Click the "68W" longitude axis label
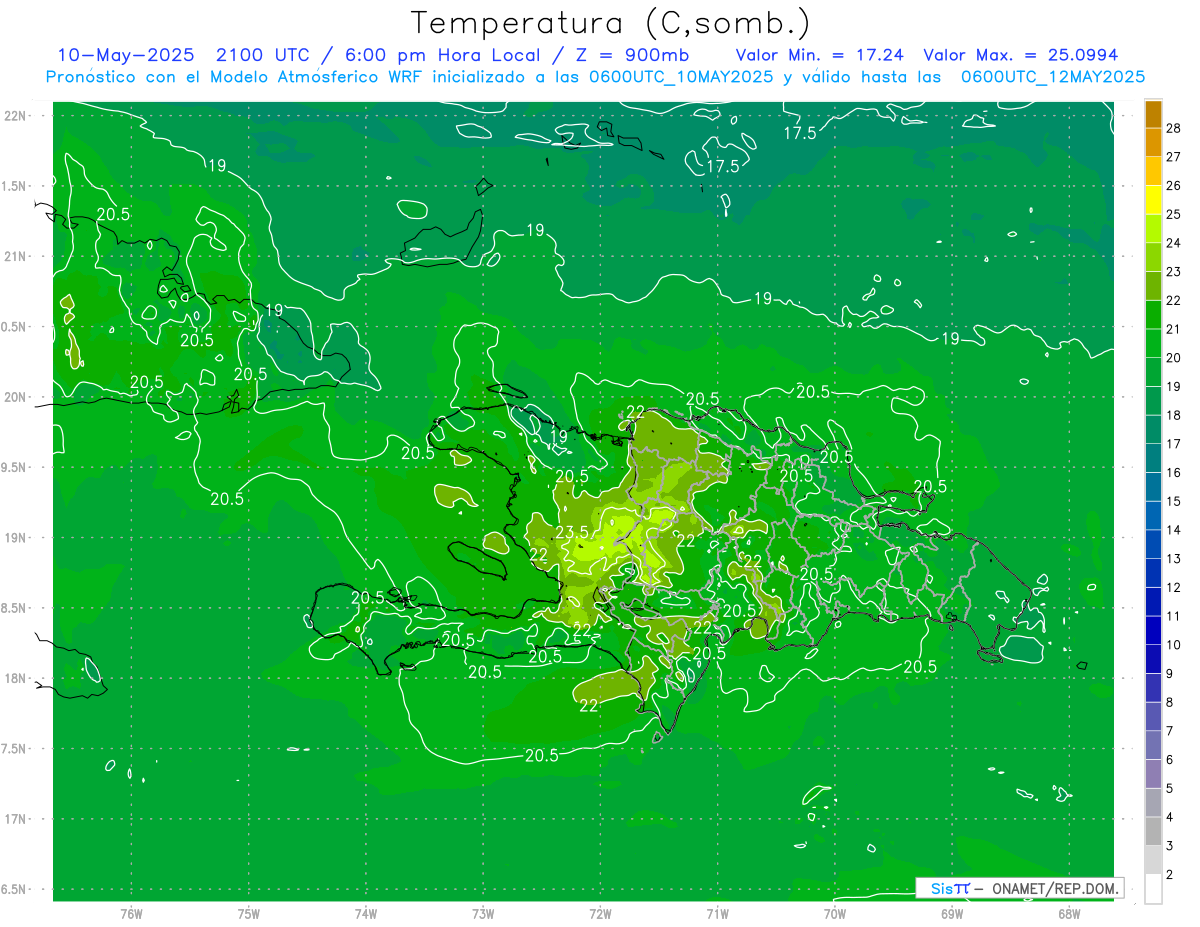Image resolution: width=1200 pixels, height=927 pixels. [x=1069, y=913]
